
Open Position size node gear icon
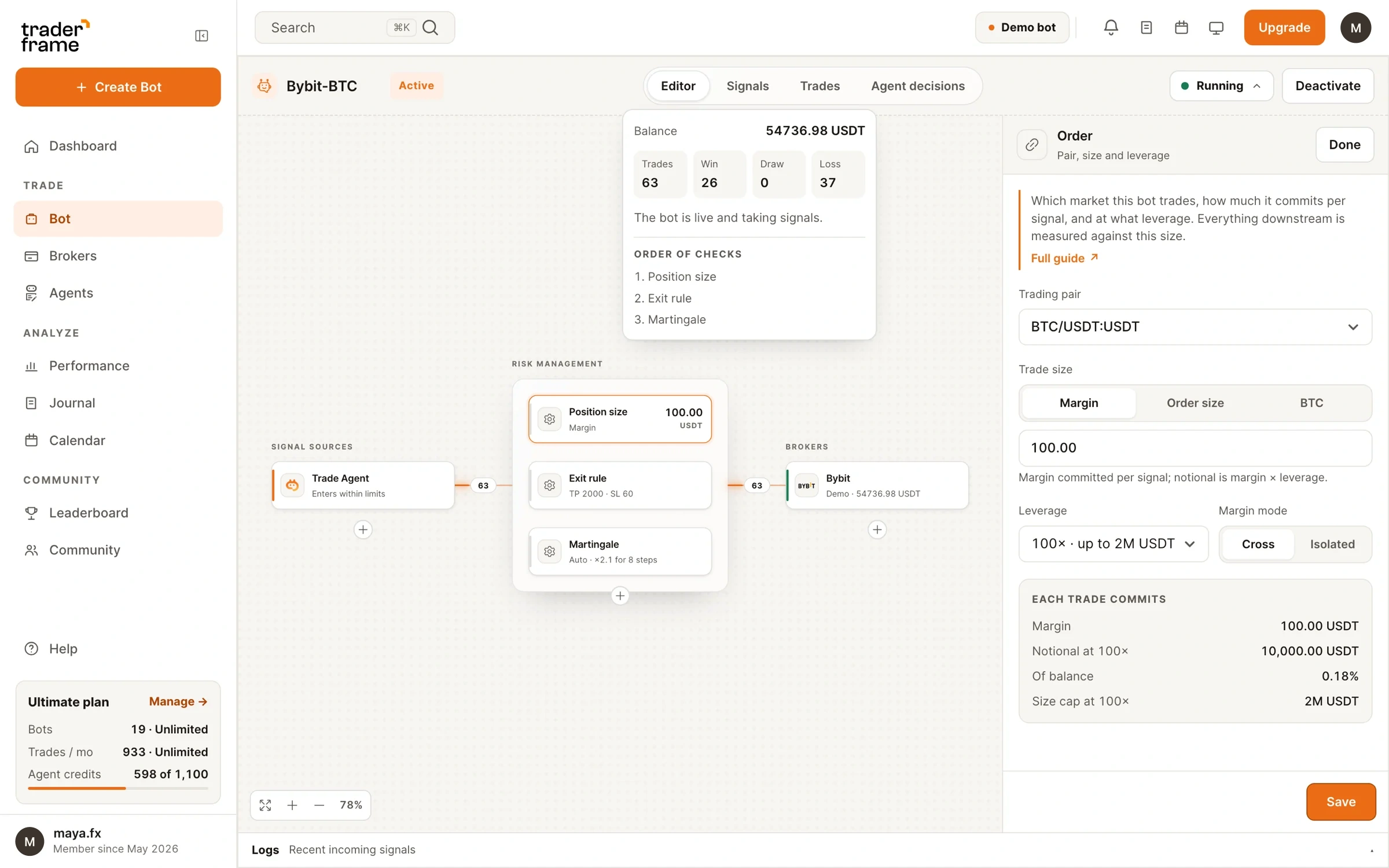(x=549, y=419)
